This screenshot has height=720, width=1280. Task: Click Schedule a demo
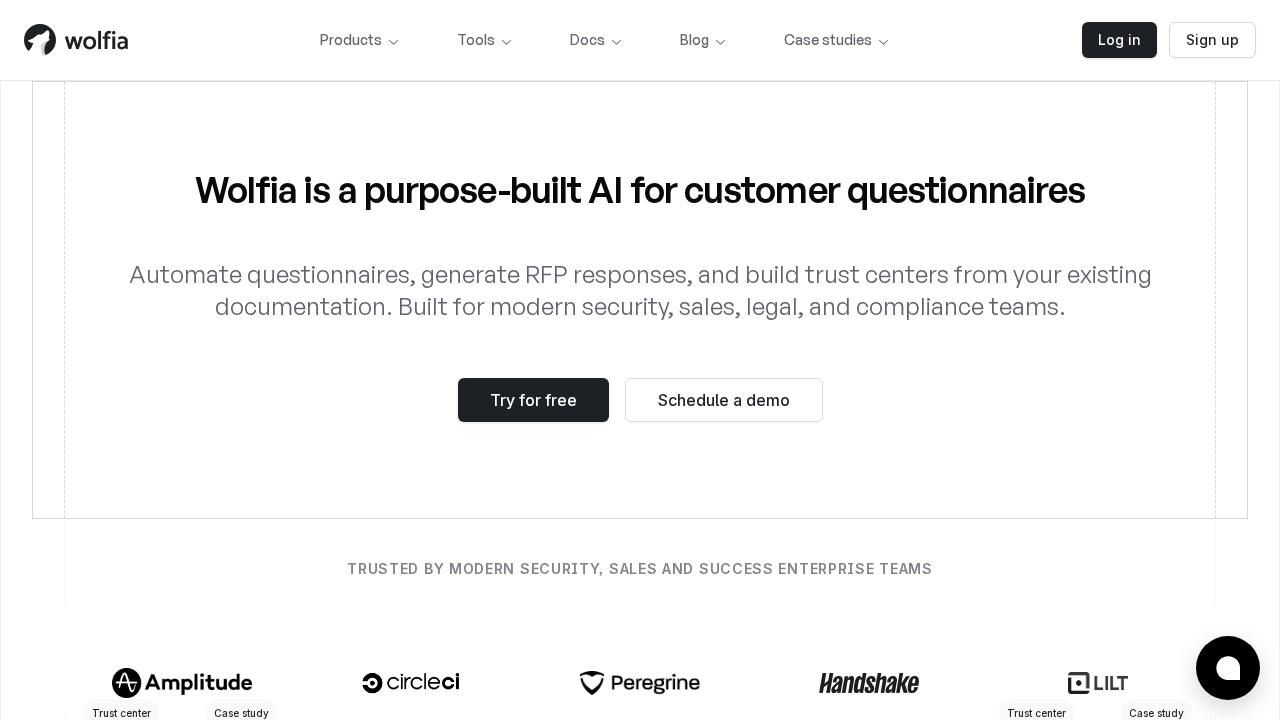724,400
